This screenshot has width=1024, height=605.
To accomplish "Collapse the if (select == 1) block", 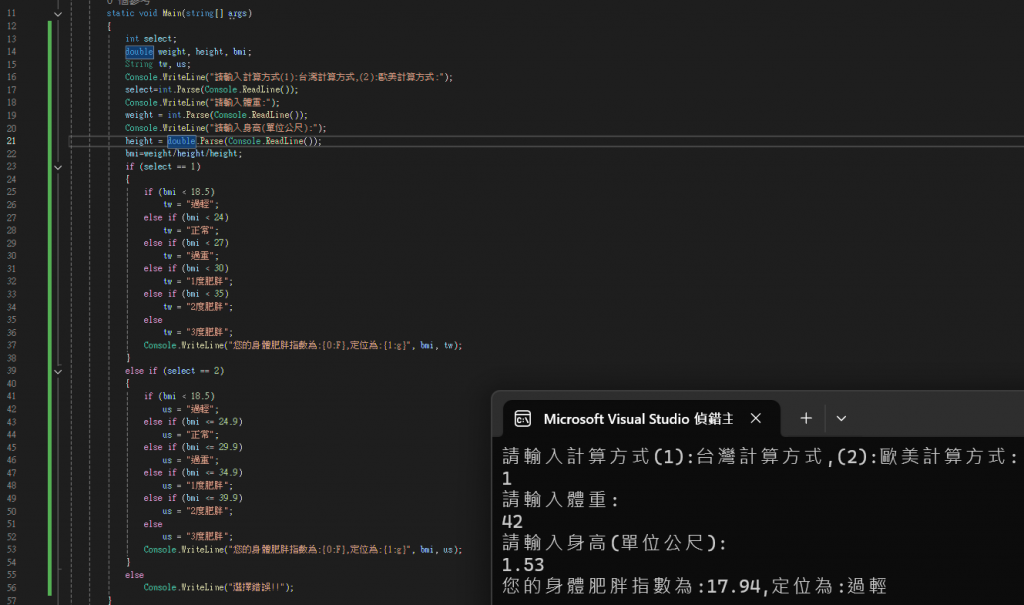I will (57, 167).
